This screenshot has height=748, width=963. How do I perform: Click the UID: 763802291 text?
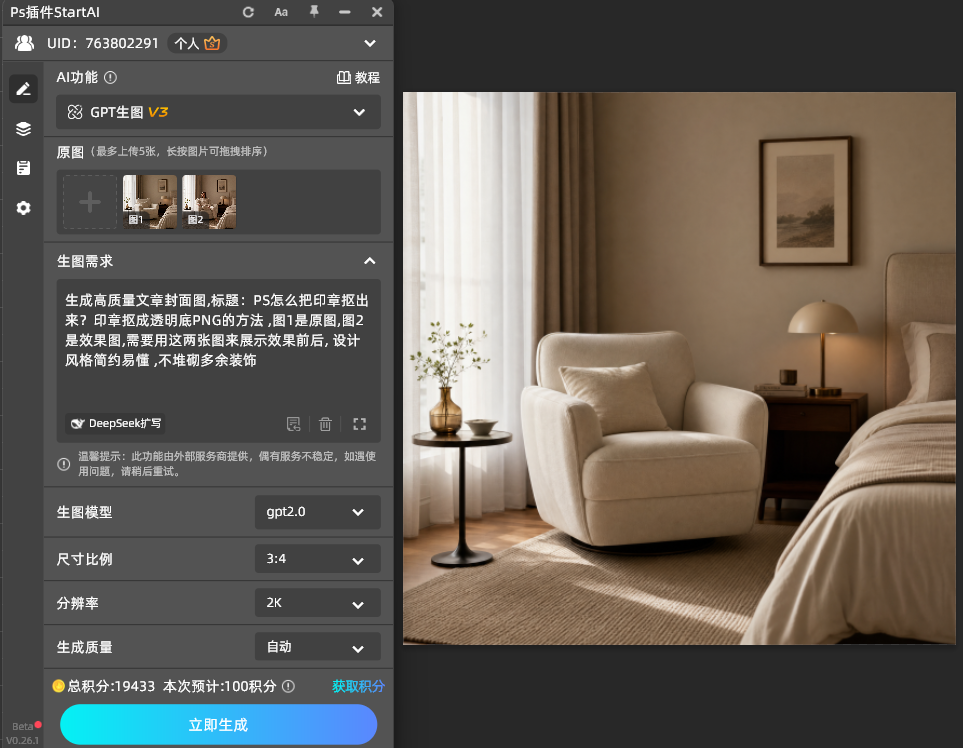tap(103, 43)
